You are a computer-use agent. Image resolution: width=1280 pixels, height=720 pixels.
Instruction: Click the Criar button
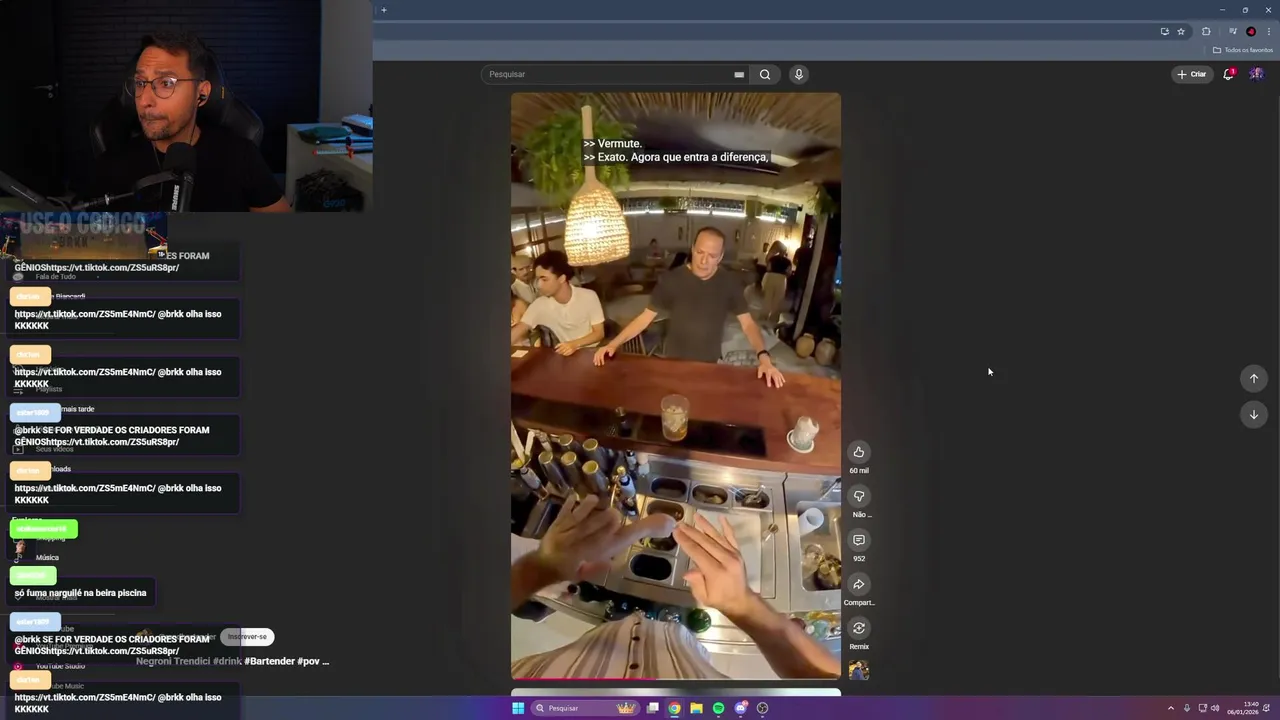pyautogui.click(x=1191, y=74)
